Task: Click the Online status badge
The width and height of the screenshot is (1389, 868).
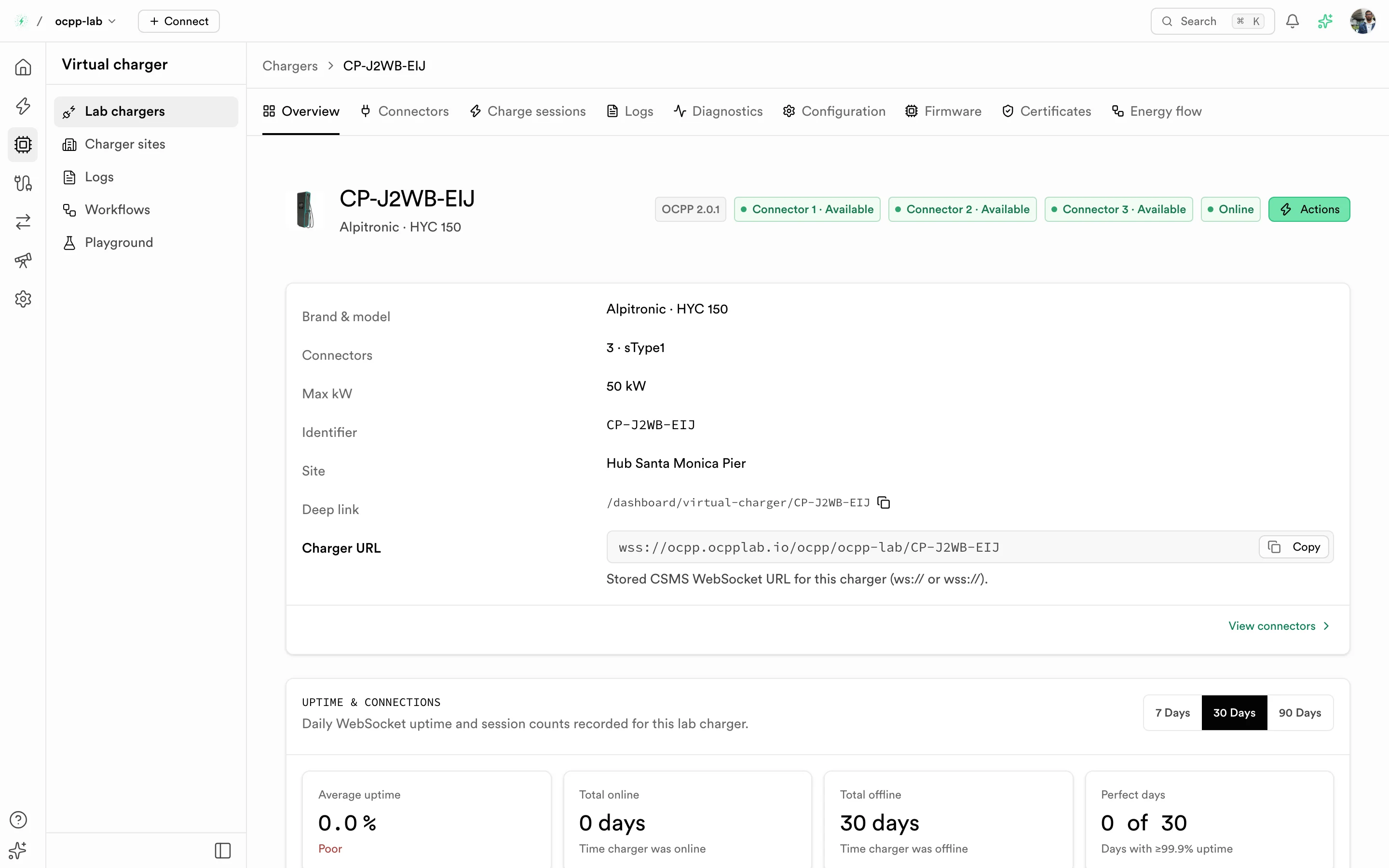Action: [x=1231, y=209]
